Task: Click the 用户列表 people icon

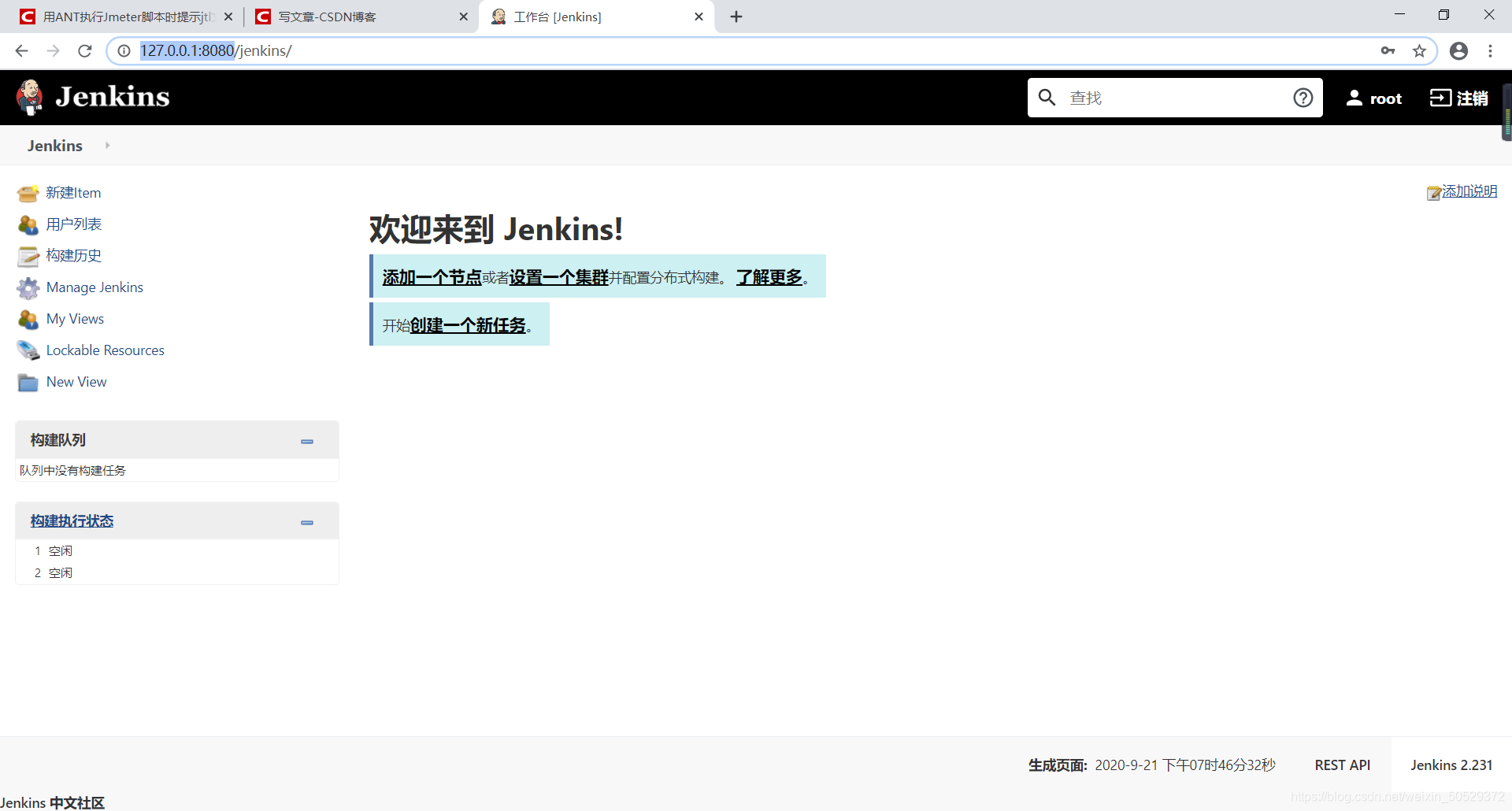Action: click(x=28, y=224)
